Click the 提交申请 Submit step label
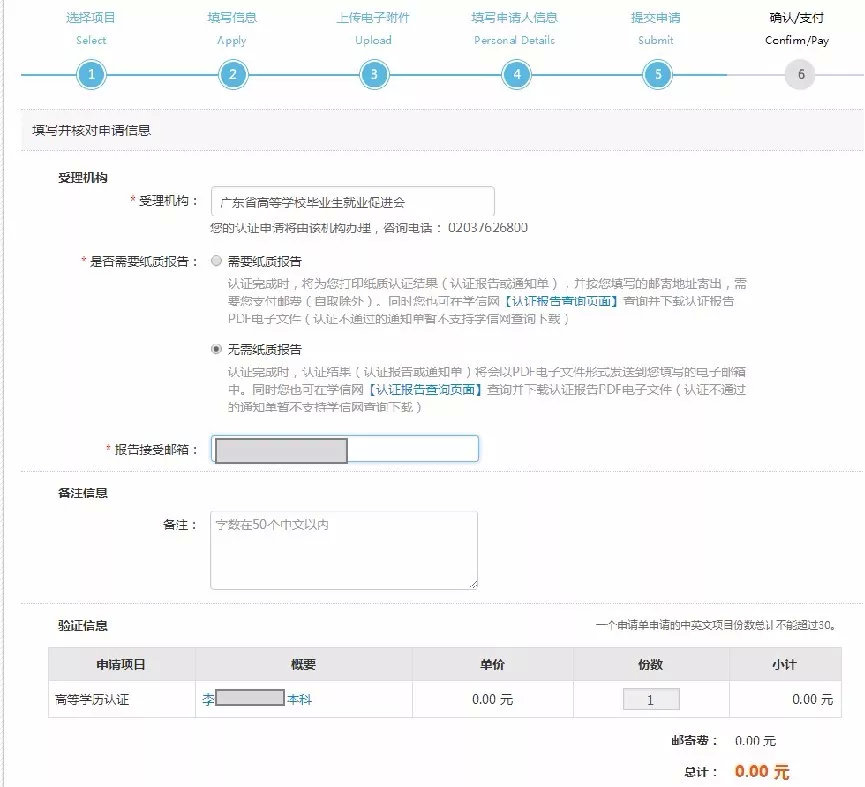The height and width of the screenshot is (787, 865). 655,17
